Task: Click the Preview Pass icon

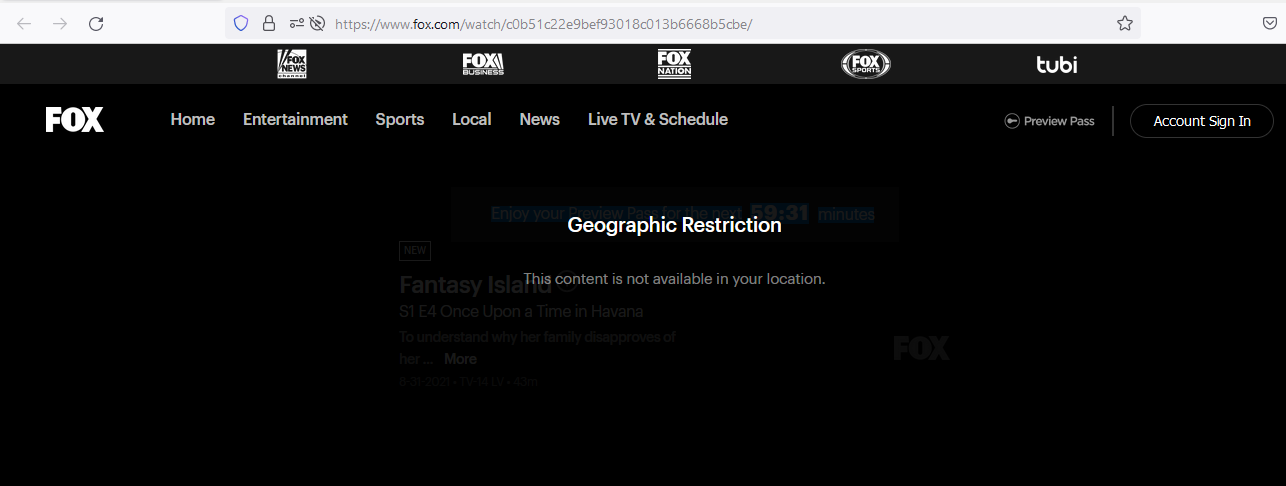Action: (1012, 121)
